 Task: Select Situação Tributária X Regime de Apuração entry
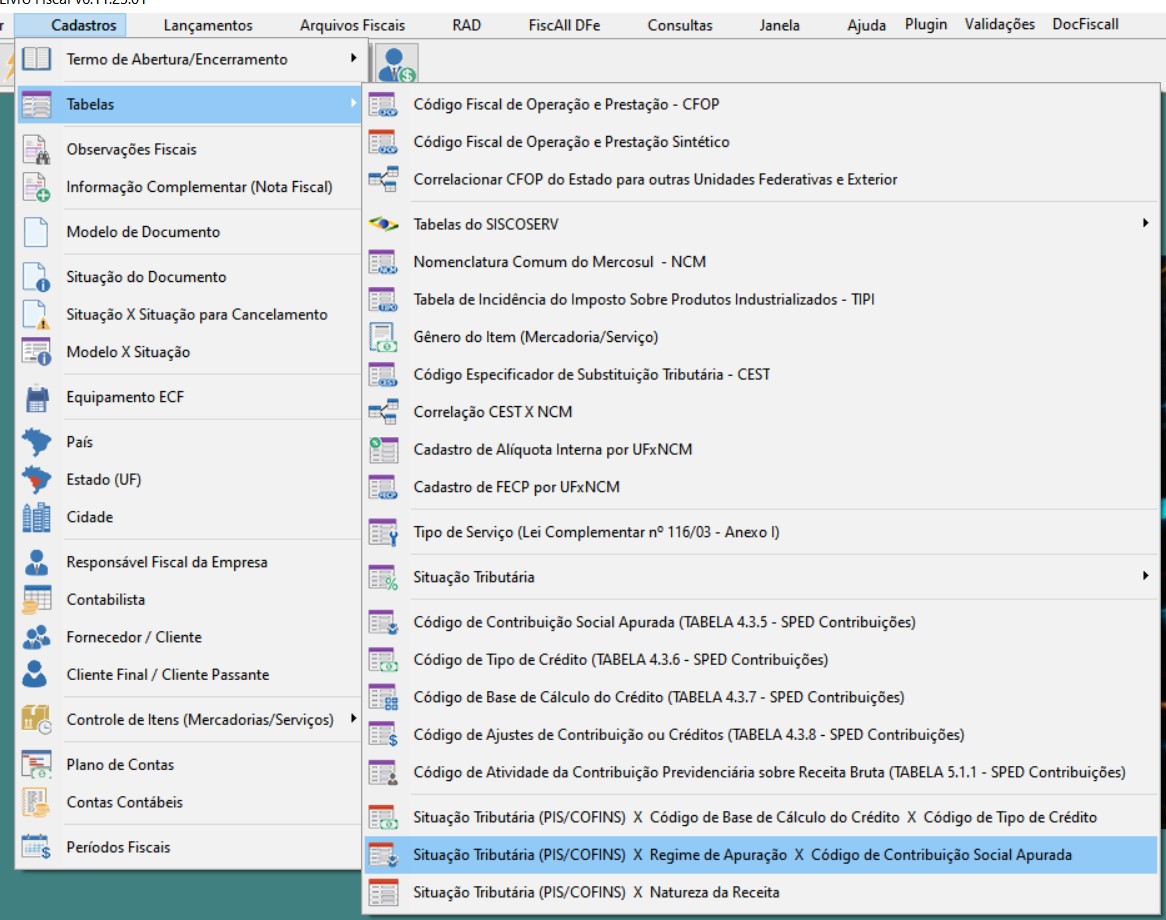click(x=761, y=855)
